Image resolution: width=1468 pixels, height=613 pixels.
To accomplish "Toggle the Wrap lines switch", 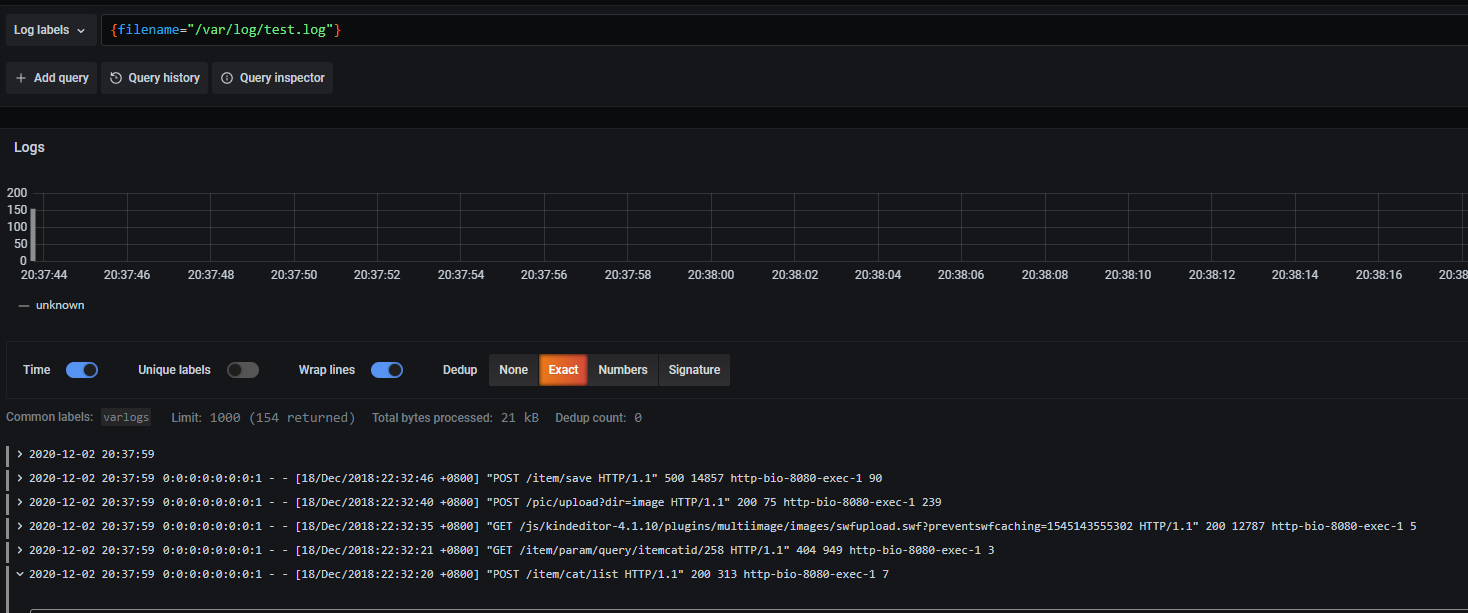I will tap(387, 370).
